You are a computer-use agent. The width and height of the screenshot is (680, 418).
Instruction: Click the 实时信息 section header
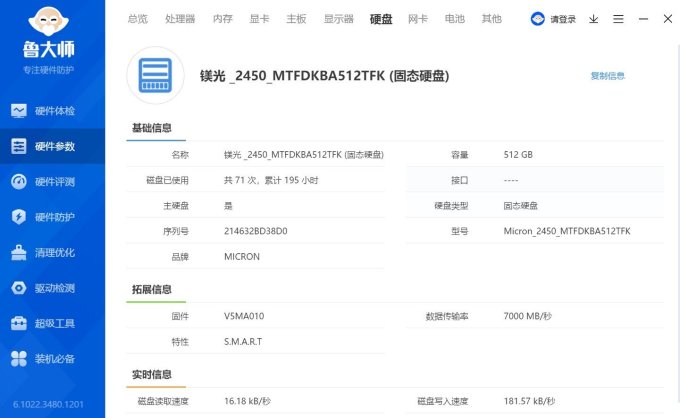[x=152, y=374]
